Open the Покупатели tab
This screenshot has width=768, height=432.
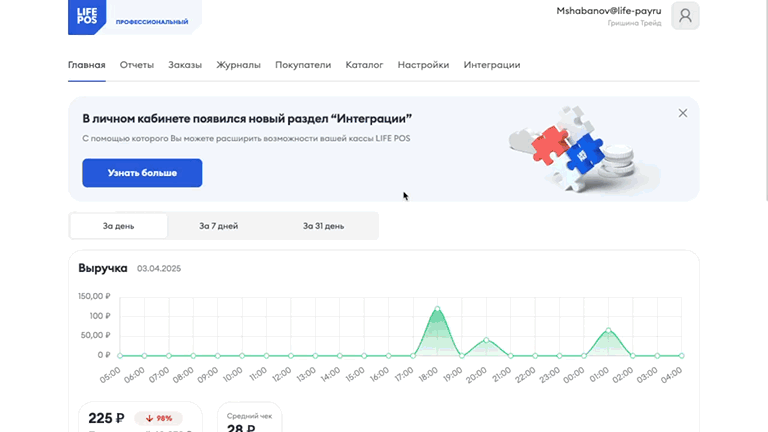[303, 65]
